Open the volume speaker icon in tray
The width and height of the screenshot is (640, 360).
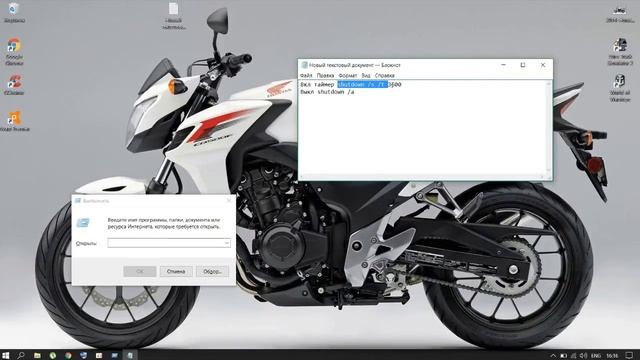pos(583,356)
